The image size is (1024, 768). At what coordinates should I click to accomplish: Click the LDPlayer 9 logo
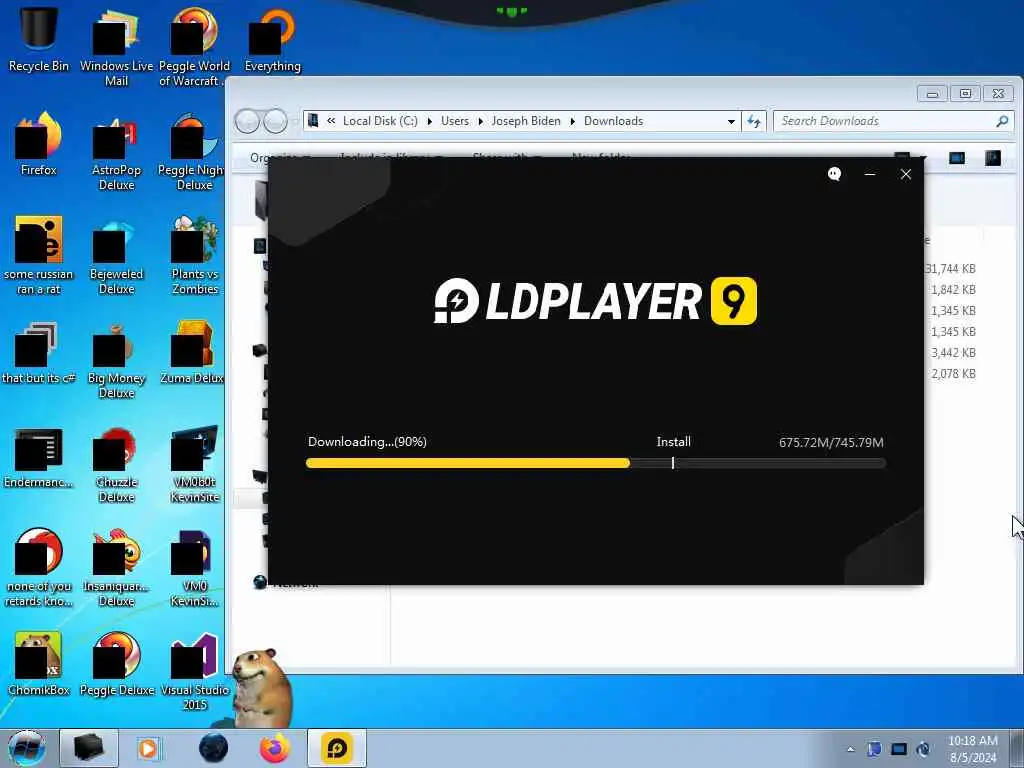(x=595, y=301)
